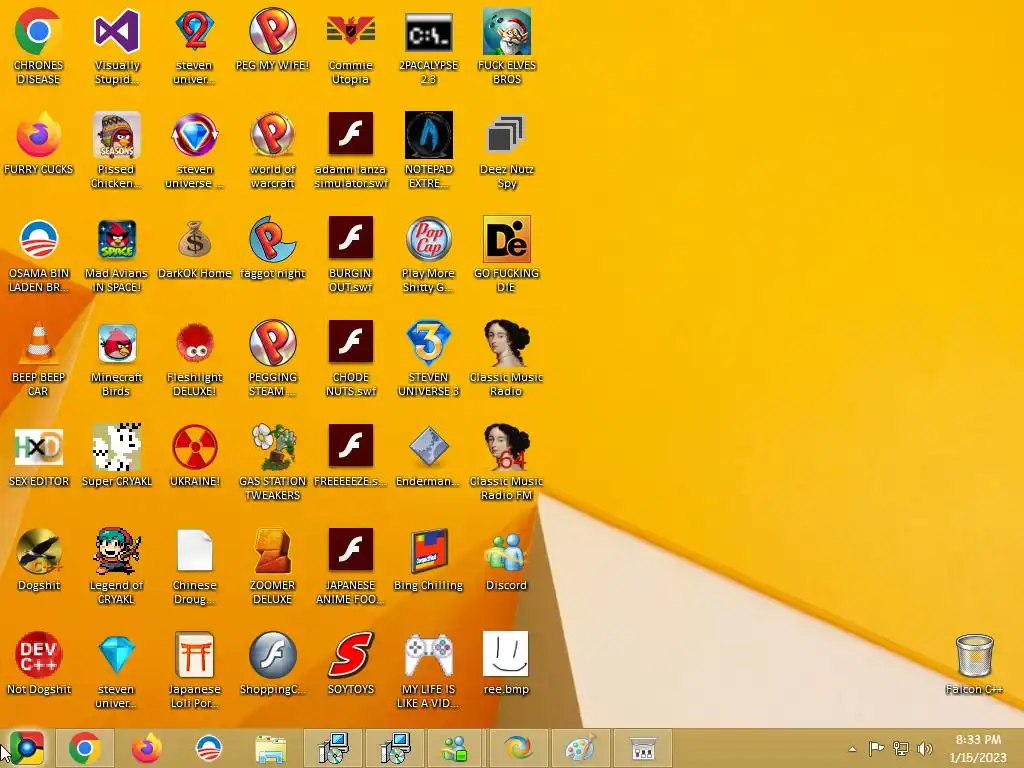Launch Mad Avians IN SPACE! icon

pyautogui.click(x=117, y=239)
